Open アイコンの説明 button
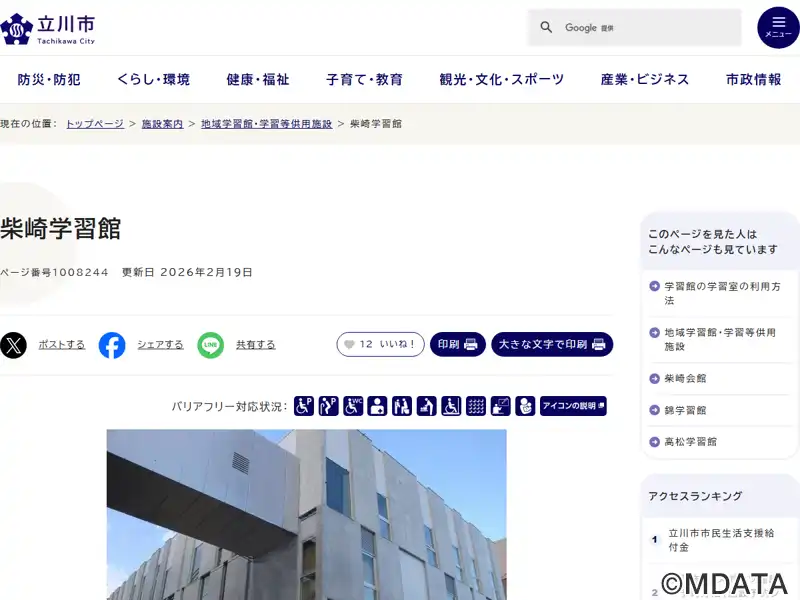This screenshot has width=800, height=600. [x=573, y=406]
